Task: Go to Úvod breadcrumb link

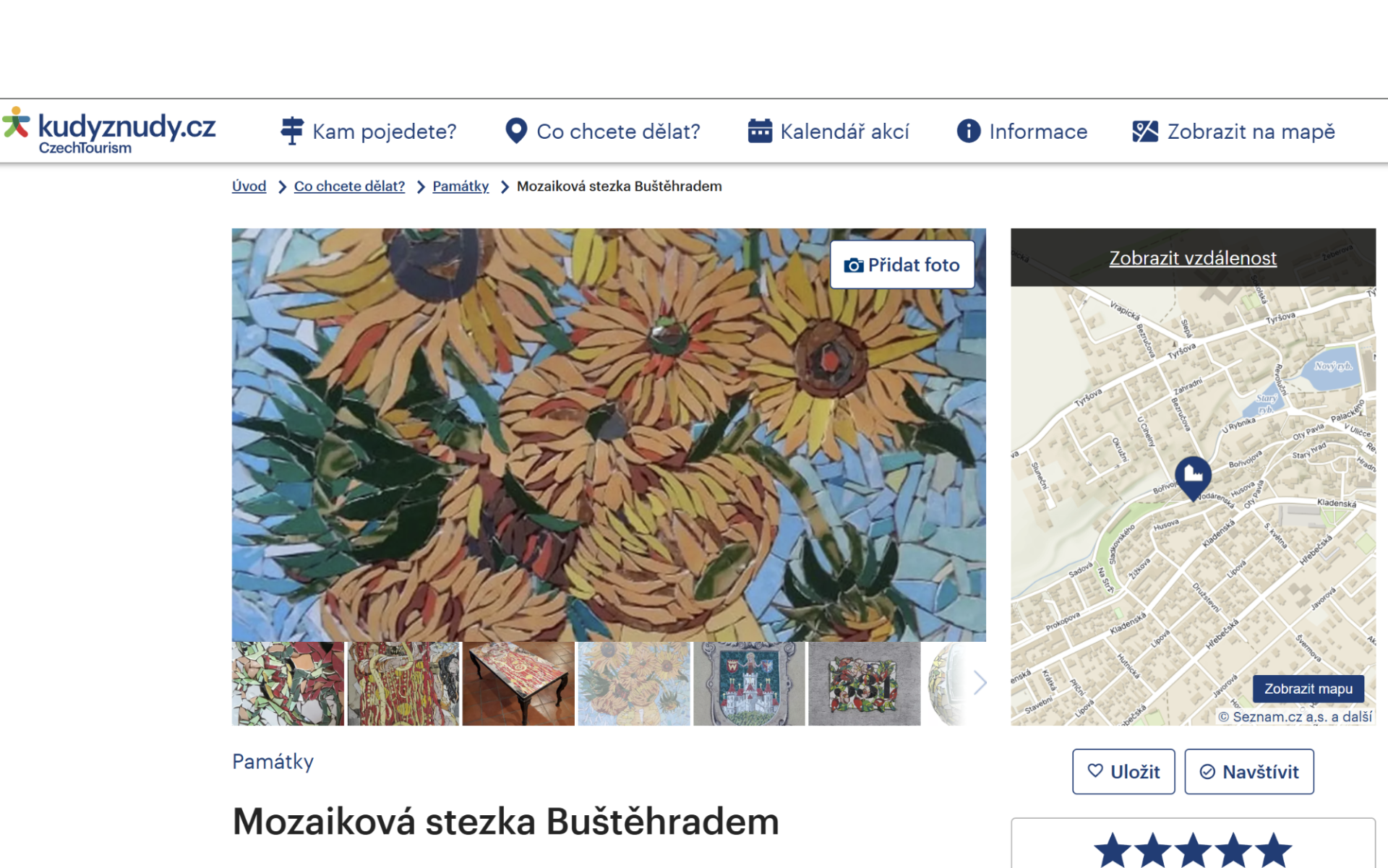Action: (x=249, y=186)
